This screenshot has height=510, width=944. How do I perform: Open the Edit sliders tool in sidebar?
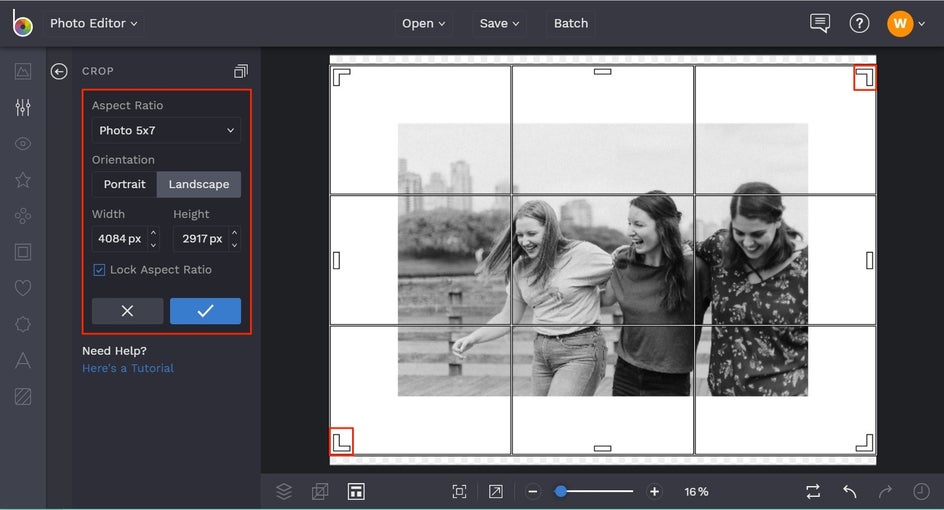coord(23,108)
